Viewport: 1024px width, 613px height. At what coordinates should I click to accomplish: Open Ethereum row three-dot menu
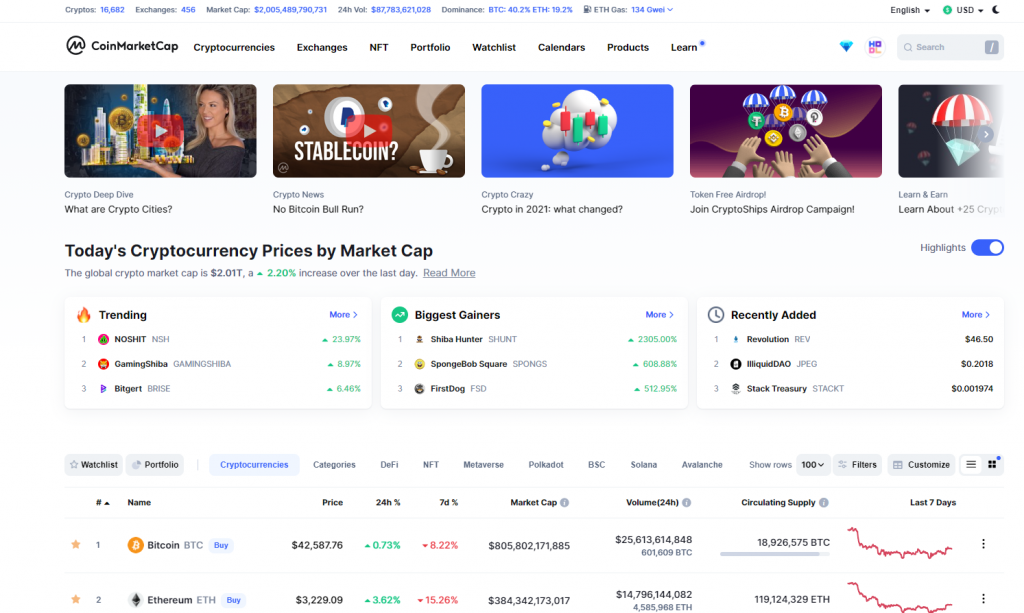click(x=984, y=599)
